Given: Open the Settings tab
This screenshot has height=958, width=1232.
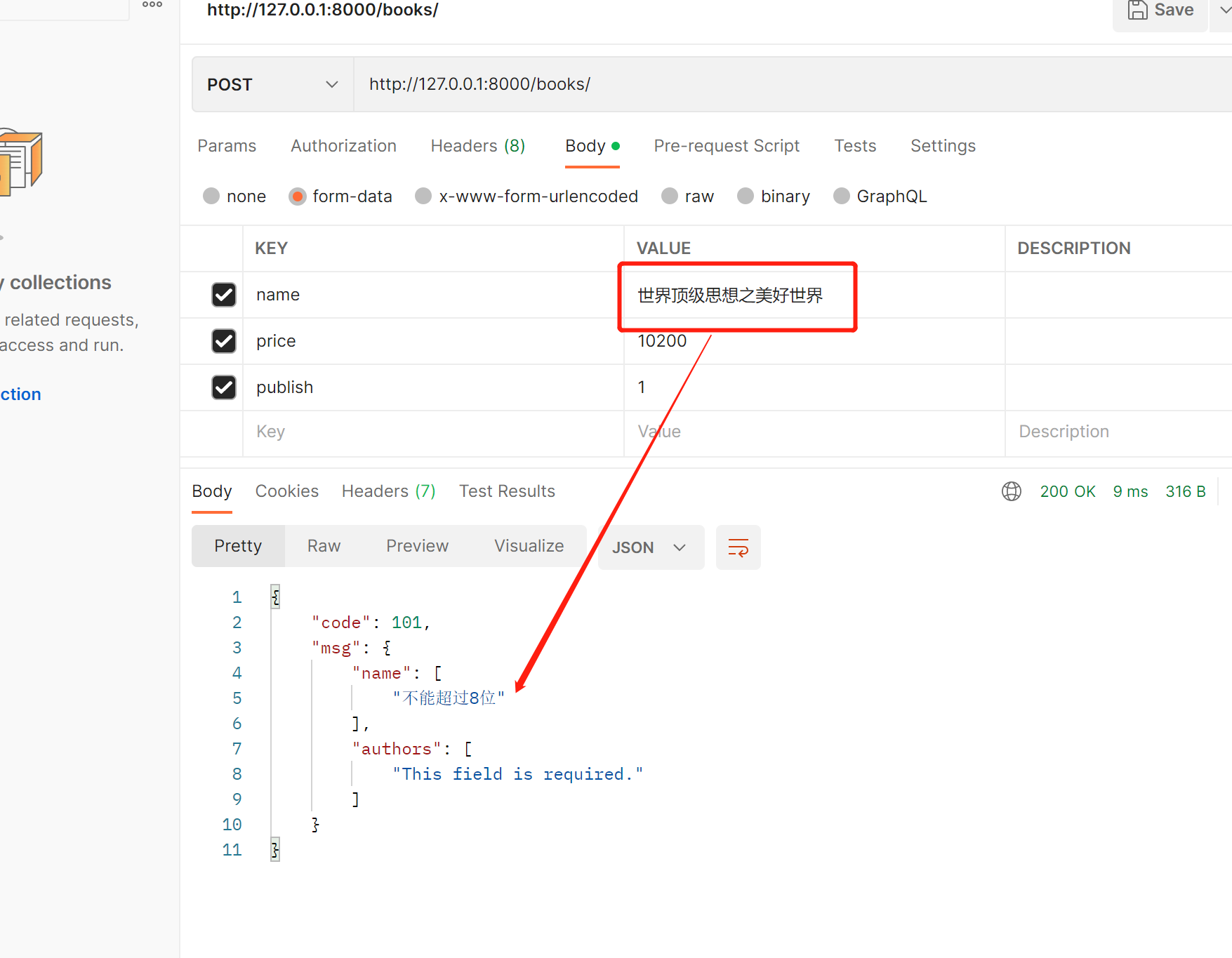Looking at the screenshot, I should [x=943, y=146].
